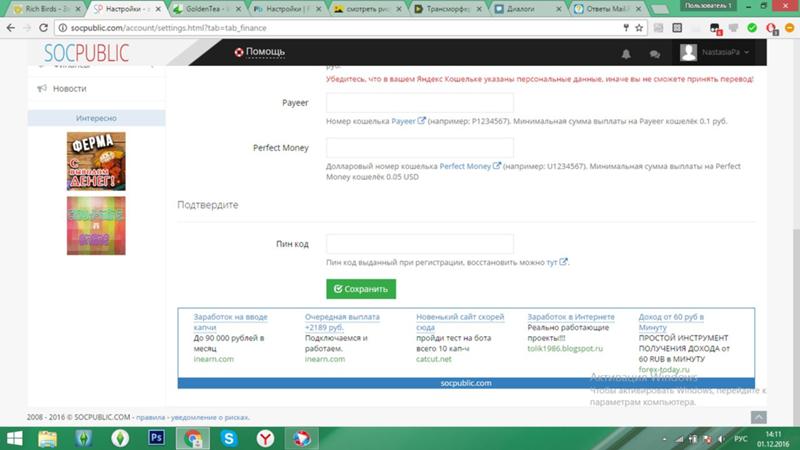
Task: Click the notifications bell icon in header
Action: 627,53
